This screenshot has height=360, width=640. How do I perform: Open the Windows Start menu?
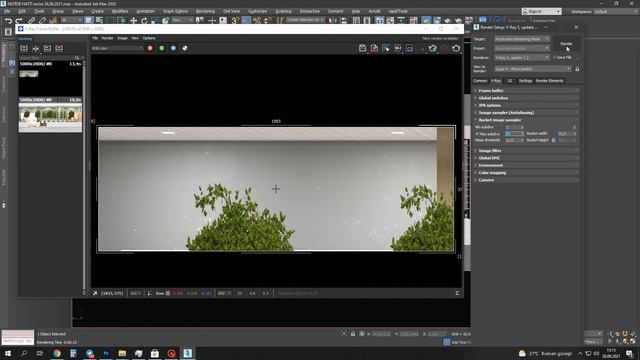coord(8,353)
